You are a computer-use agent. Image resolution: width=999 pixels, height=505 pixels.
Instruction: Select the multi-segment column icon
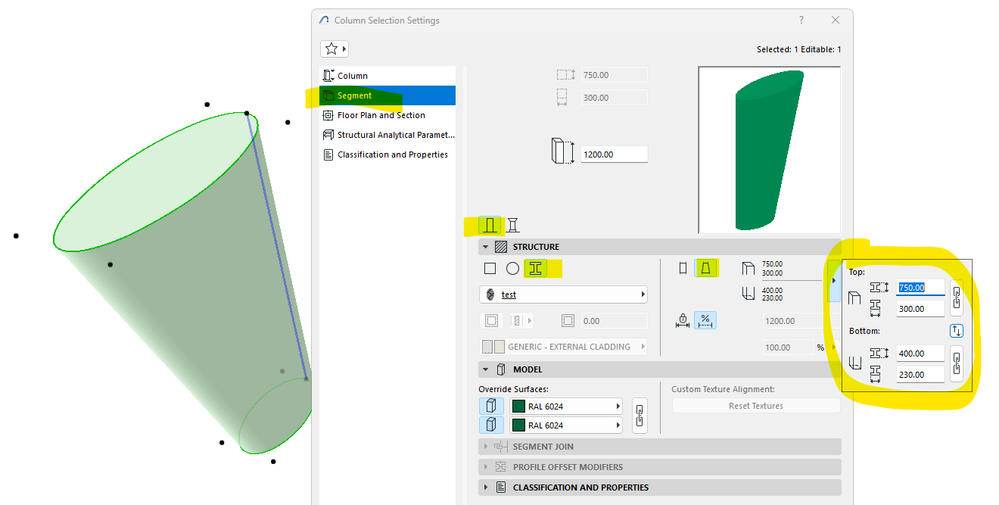pyautogui.click(x=513, y=225)
